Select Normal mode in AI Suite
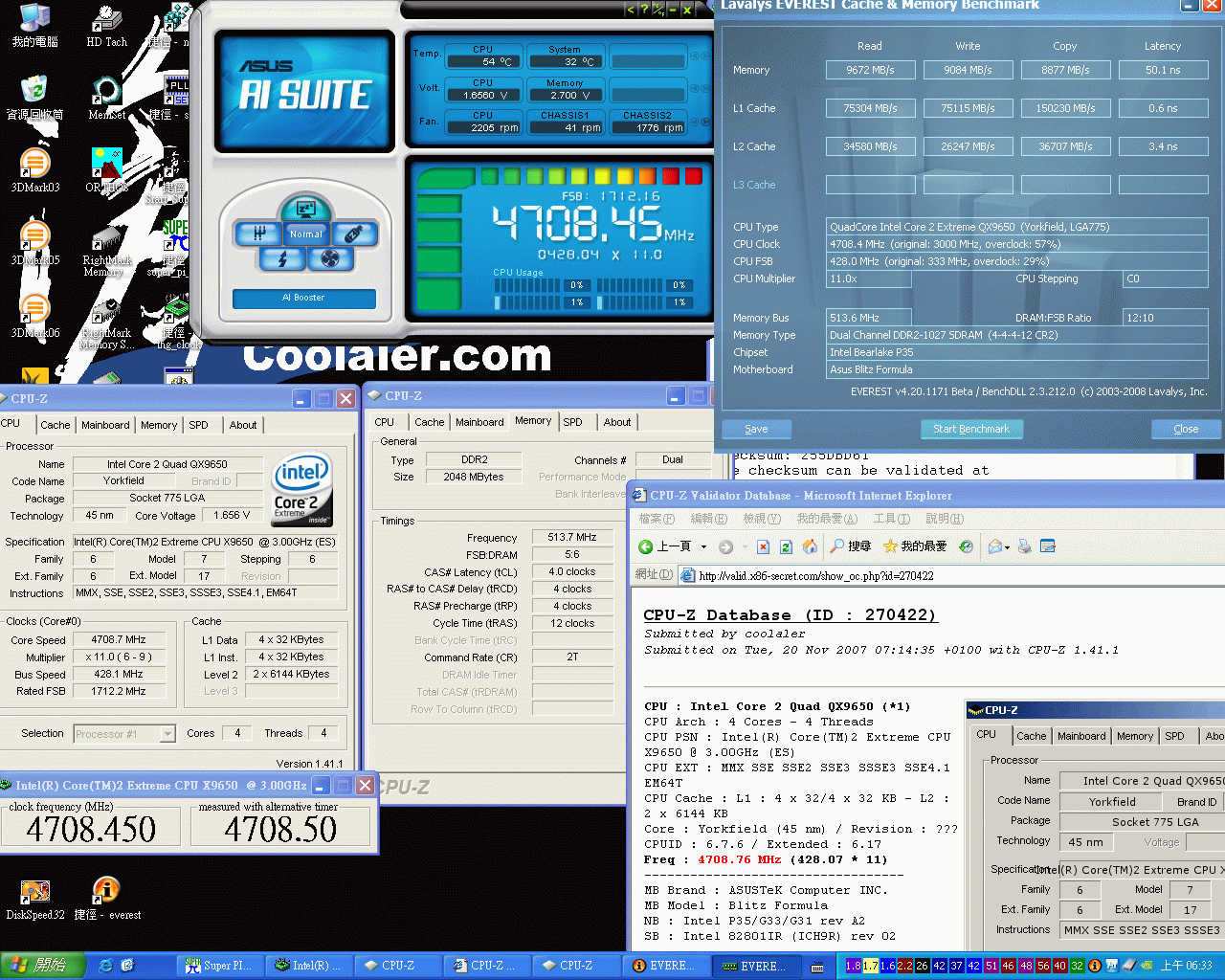 [305, 234]
